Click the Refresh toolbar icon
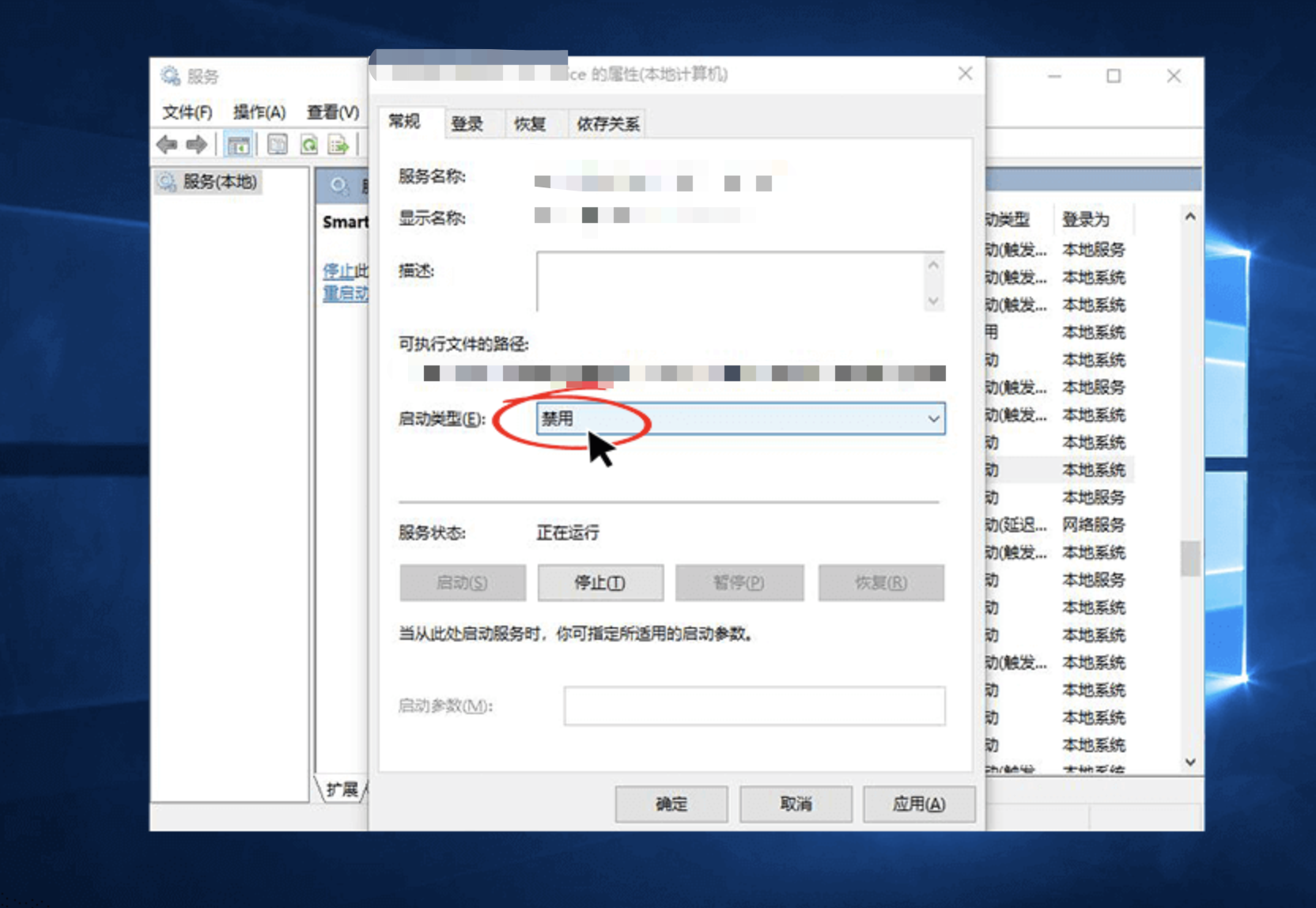 click(x=309, y=144)
